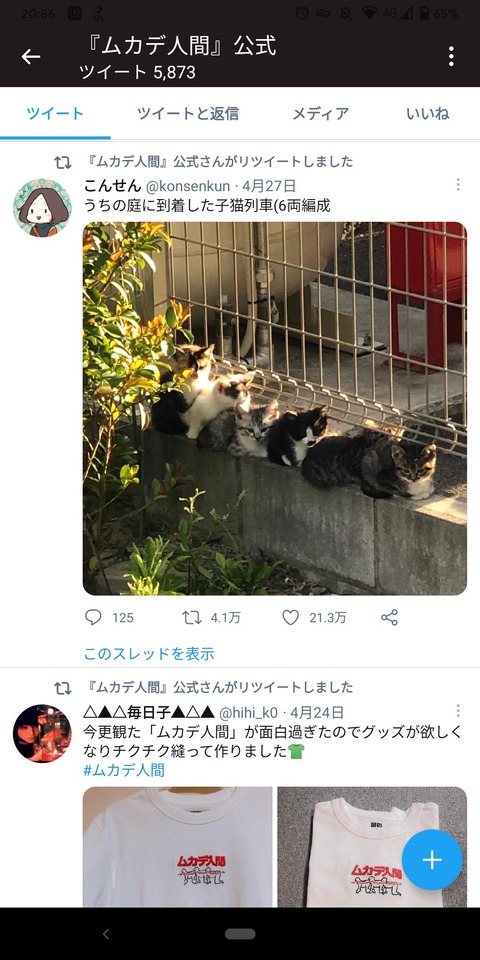Open hihi_k0's profile avatar
This screenshot has width=480, height=960.
coord(42,733)
